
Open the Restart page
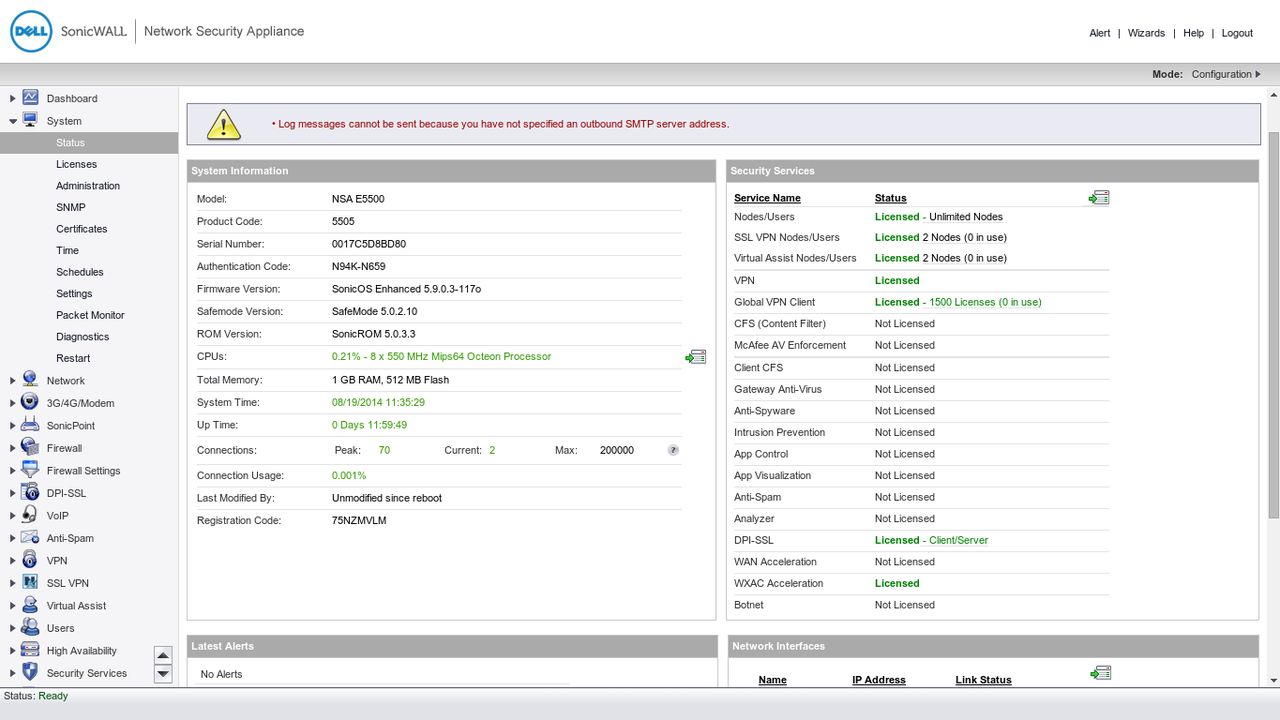(73, 358)
